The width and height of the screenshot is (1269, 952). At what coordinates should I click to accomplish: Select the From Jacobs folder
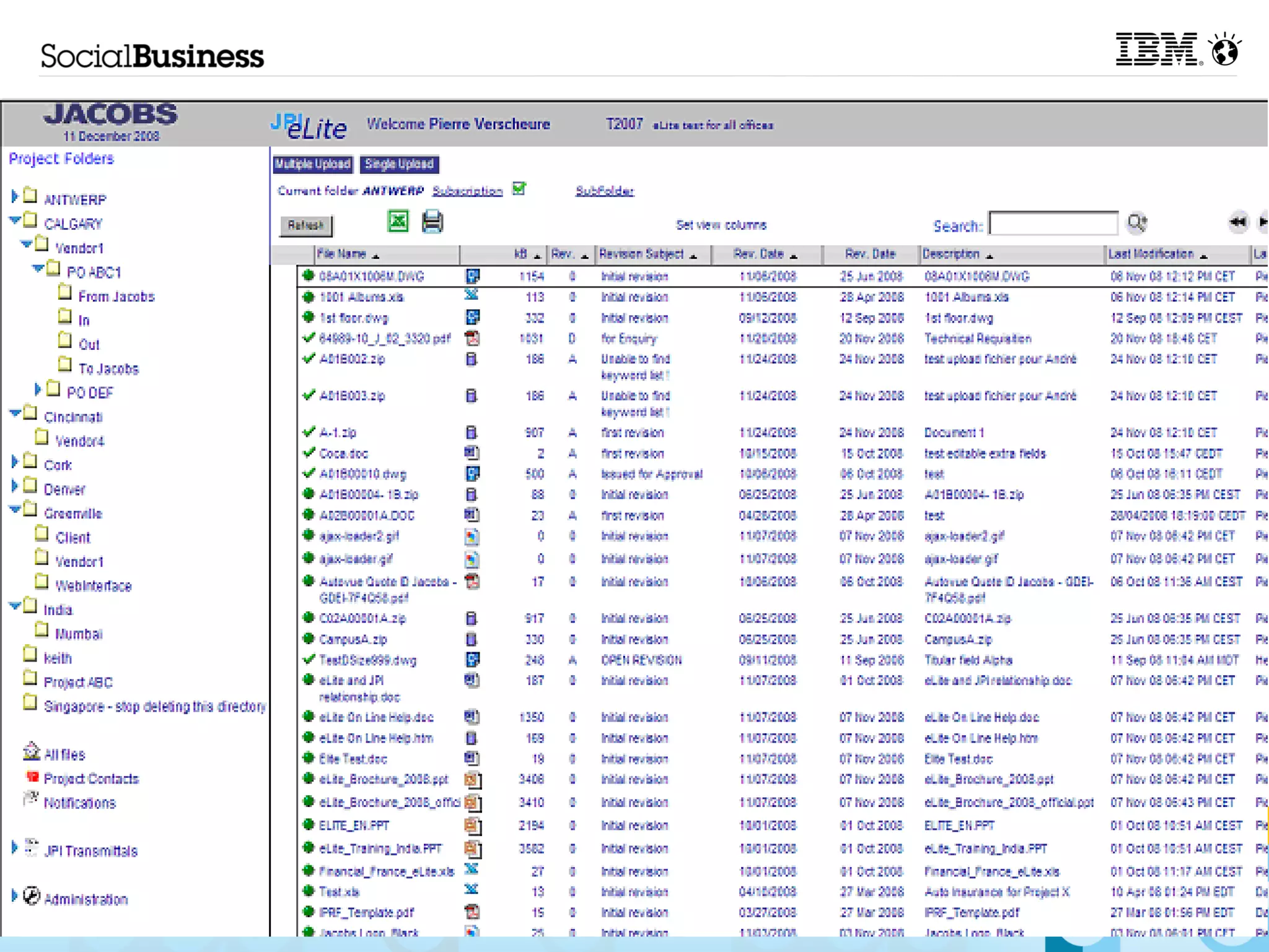(116, 297)
